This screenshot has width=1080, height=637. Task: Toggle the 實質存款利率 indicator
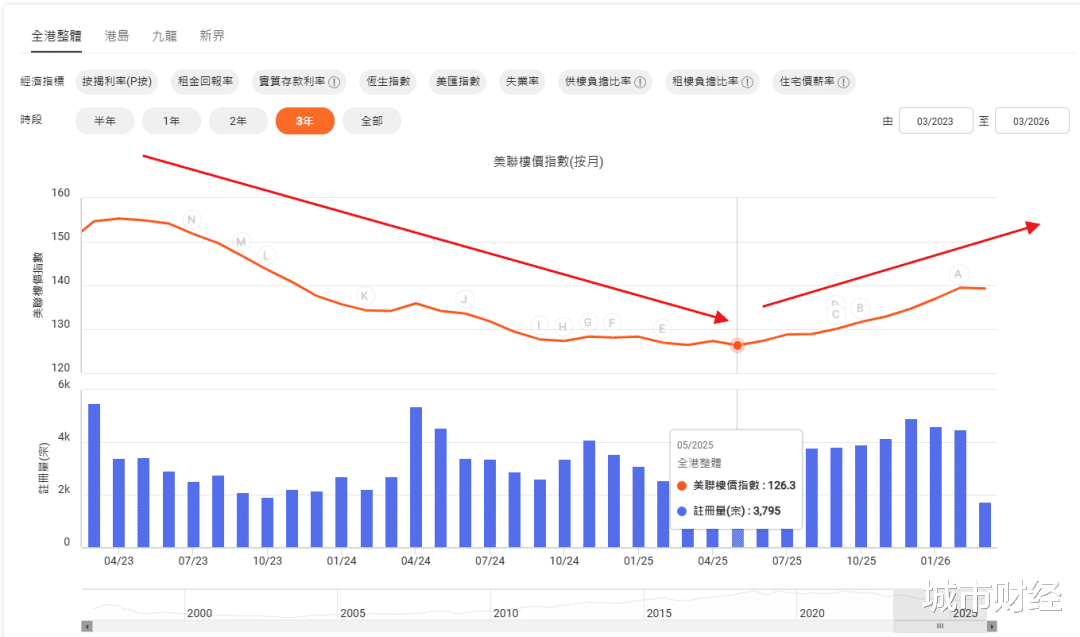pos(299,81)
